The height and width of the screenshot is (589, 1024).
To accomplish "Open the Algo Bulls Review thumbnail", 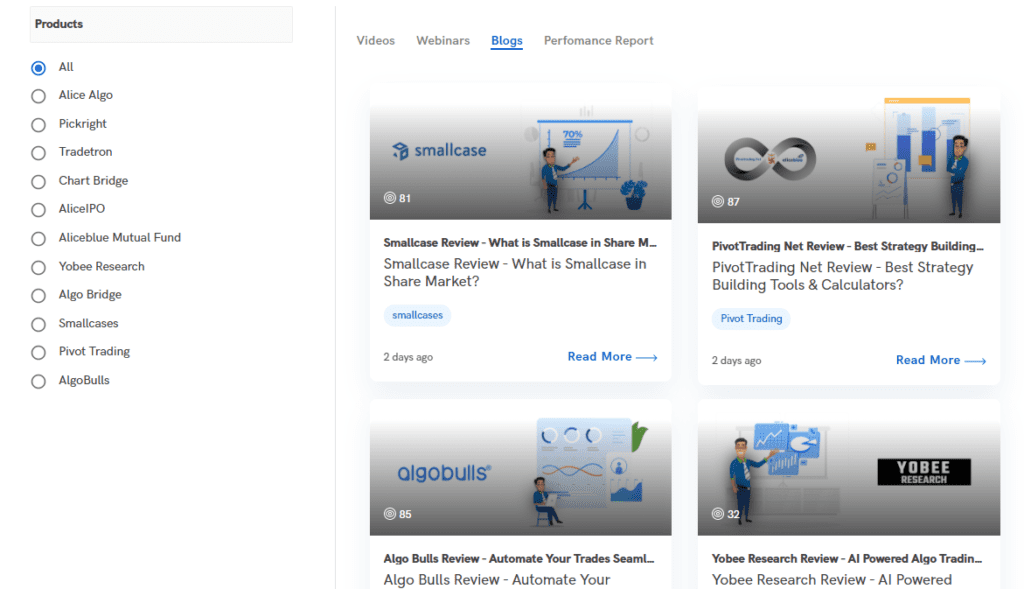I will (520, 468).
